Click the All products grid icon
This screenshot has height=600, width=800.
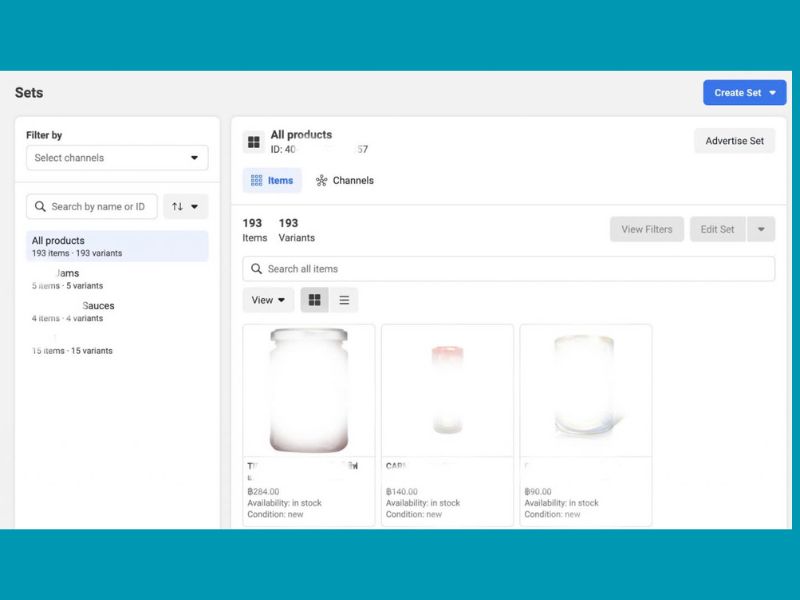coord(254,142)
